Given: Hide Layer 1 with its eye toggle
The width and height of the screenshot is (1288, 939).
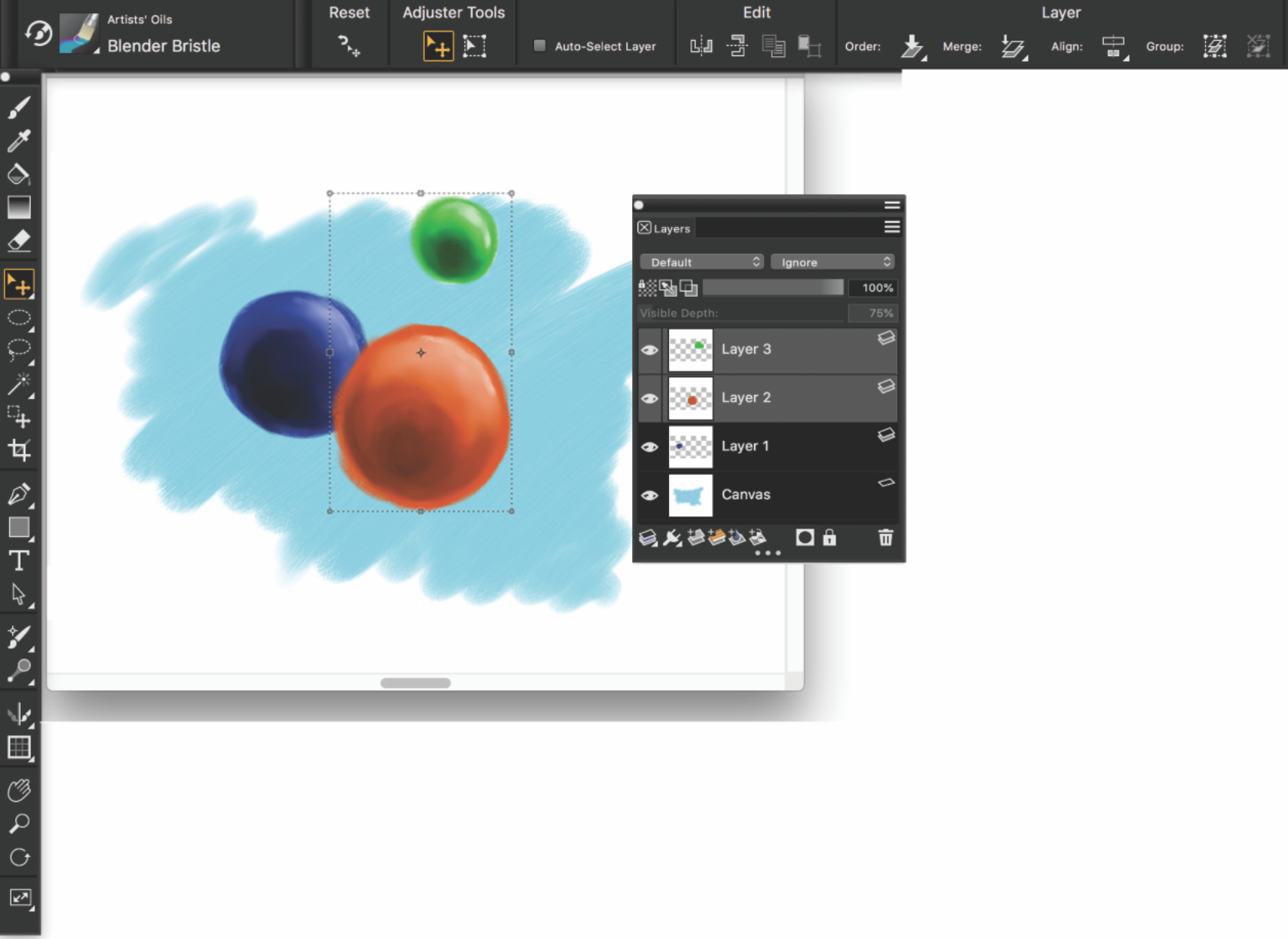Looking at the screenshot, I should point(650,446).
